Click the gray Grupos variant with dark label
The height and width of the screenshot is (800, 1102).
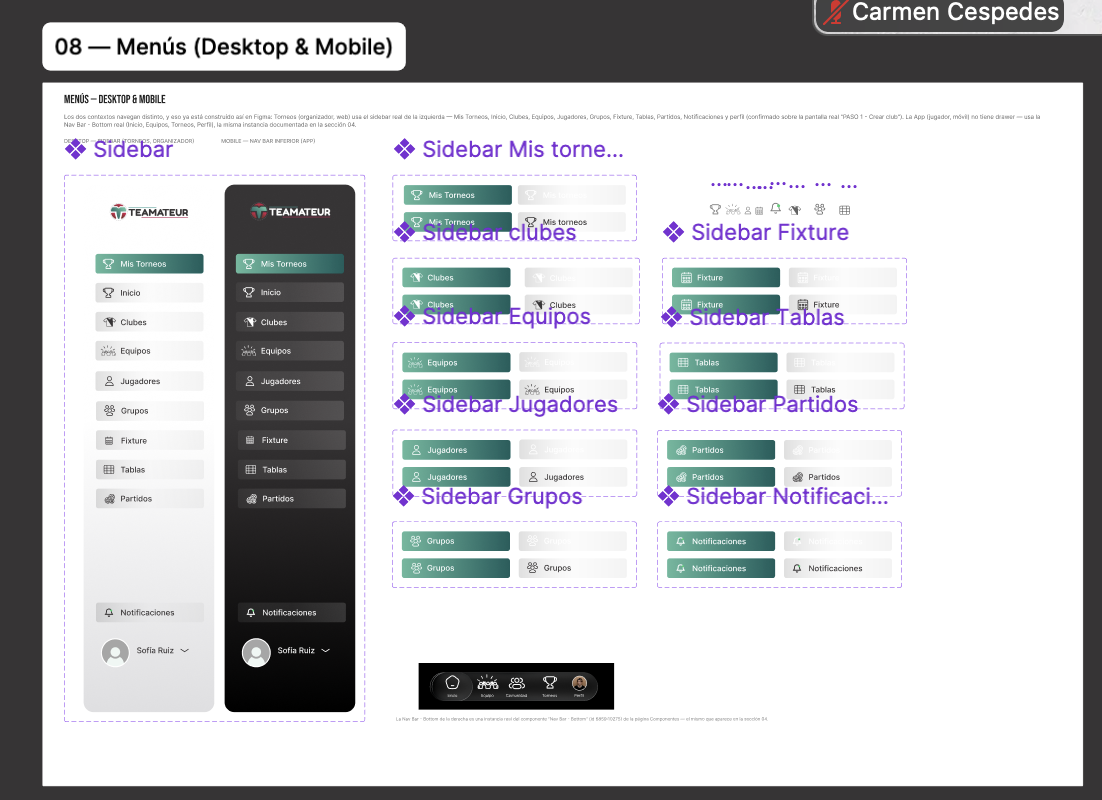pyautogui.click(x=573, y=568)
